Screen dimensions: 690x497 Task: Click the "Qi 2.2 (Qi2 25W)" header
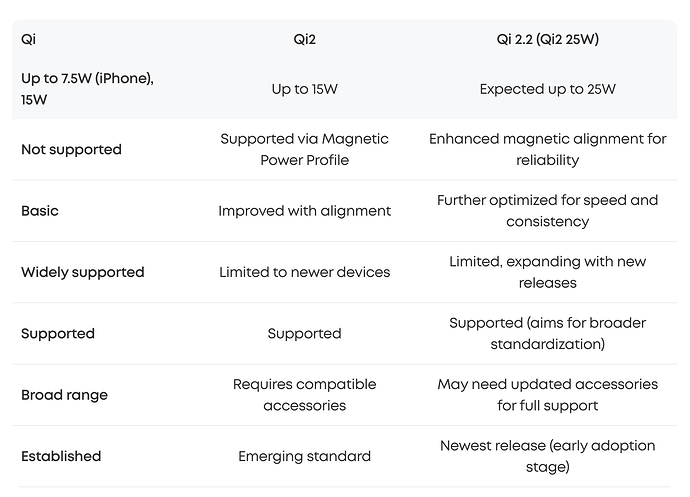(547, 40)
